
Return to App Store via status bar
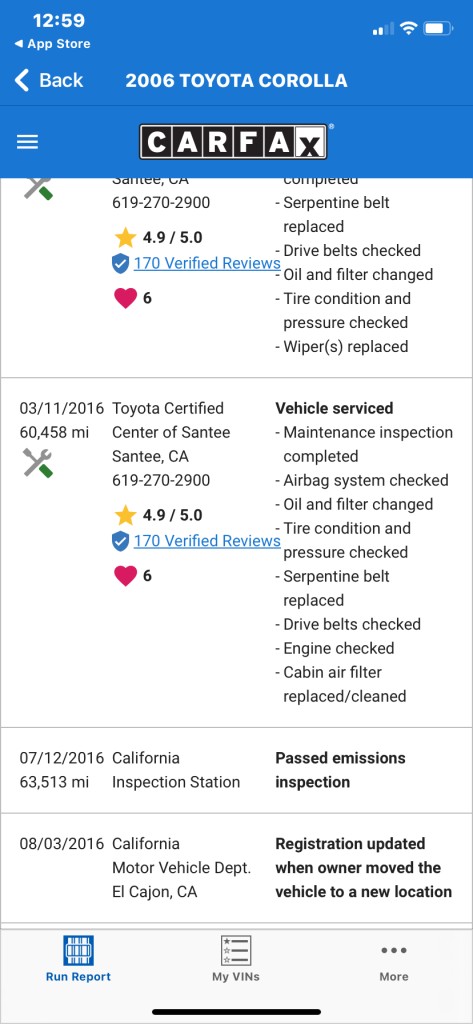[x=52, y=44]
